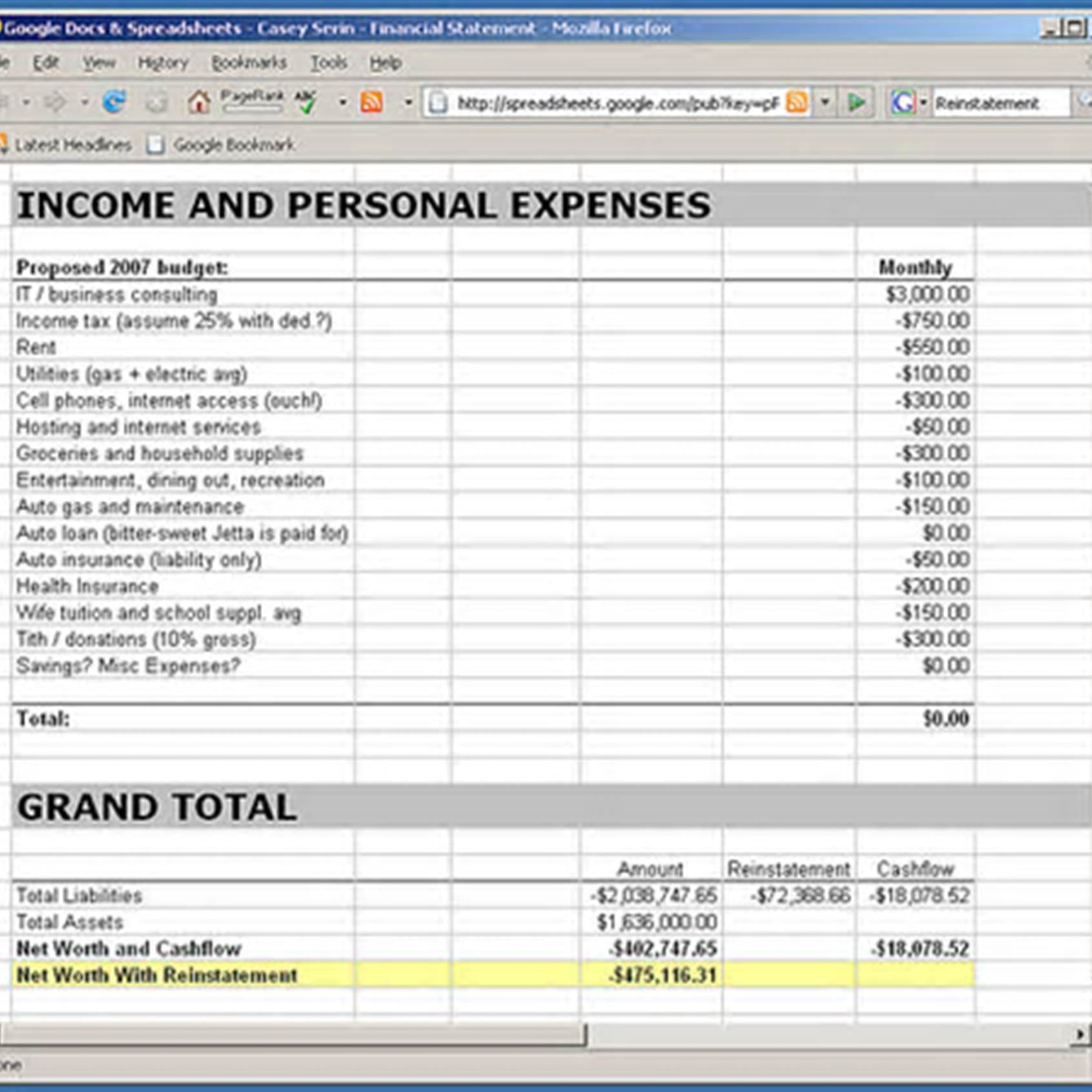
Task: Open the Forward button history dropdown
Action: [x=85, y=102]
